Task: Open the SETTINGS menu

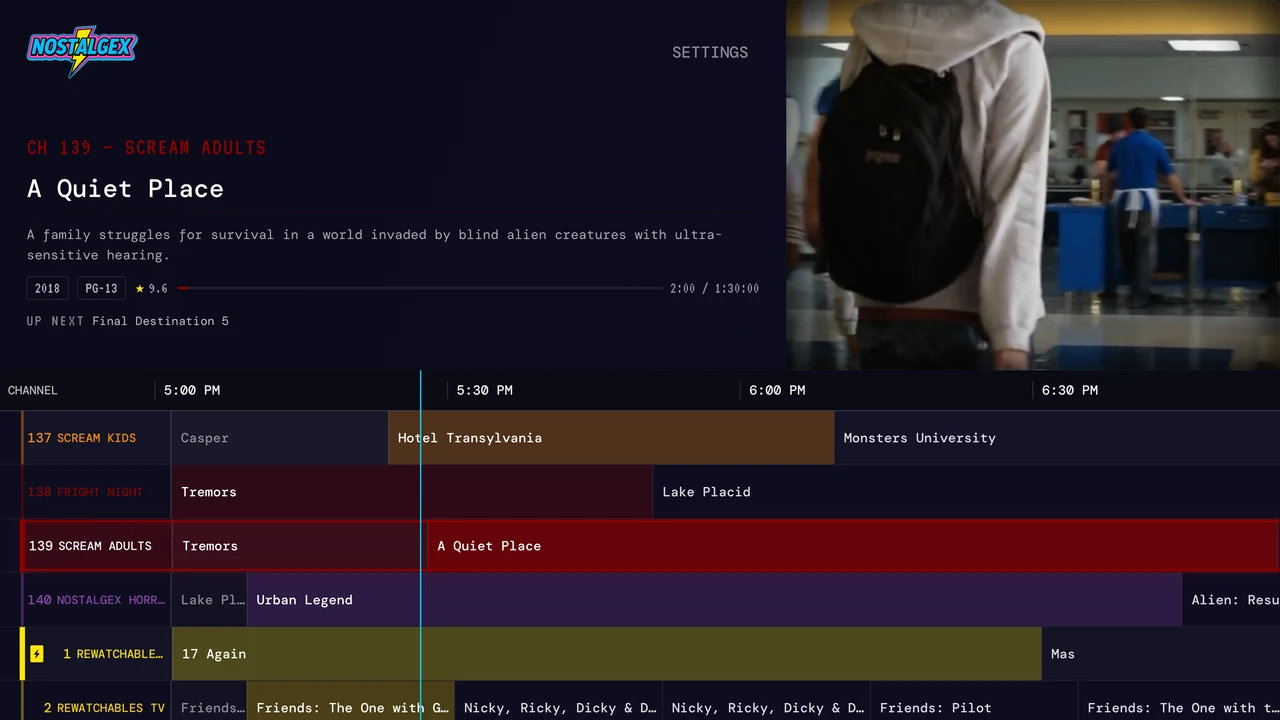Action: [x=710, y=52]
